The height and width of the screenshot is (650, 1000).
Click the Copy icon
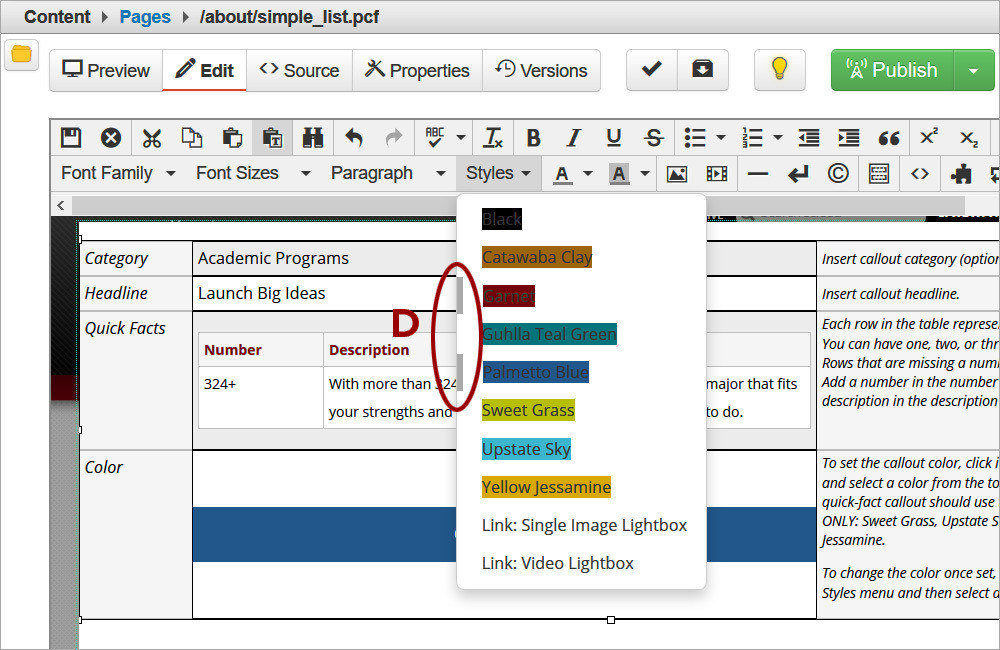pos(191,138)
